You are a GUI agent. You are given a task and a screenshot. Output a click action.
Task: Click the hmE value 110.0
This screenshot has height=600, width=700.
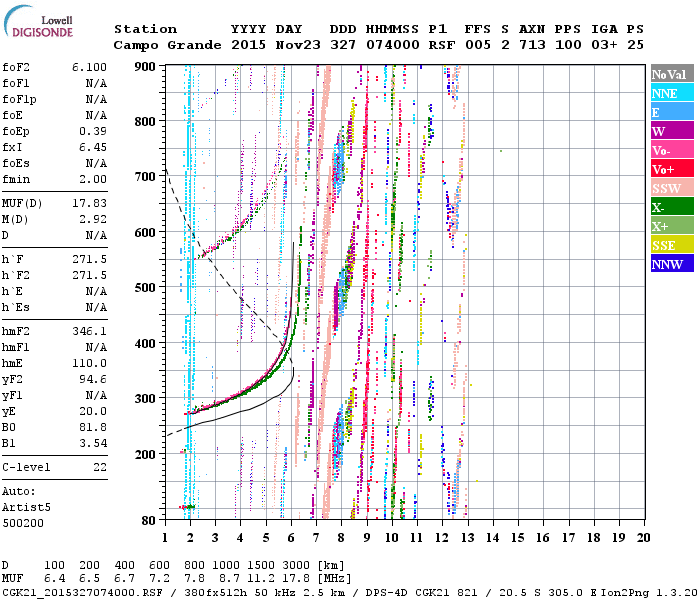pyautogui.click(x=89, y=363)
